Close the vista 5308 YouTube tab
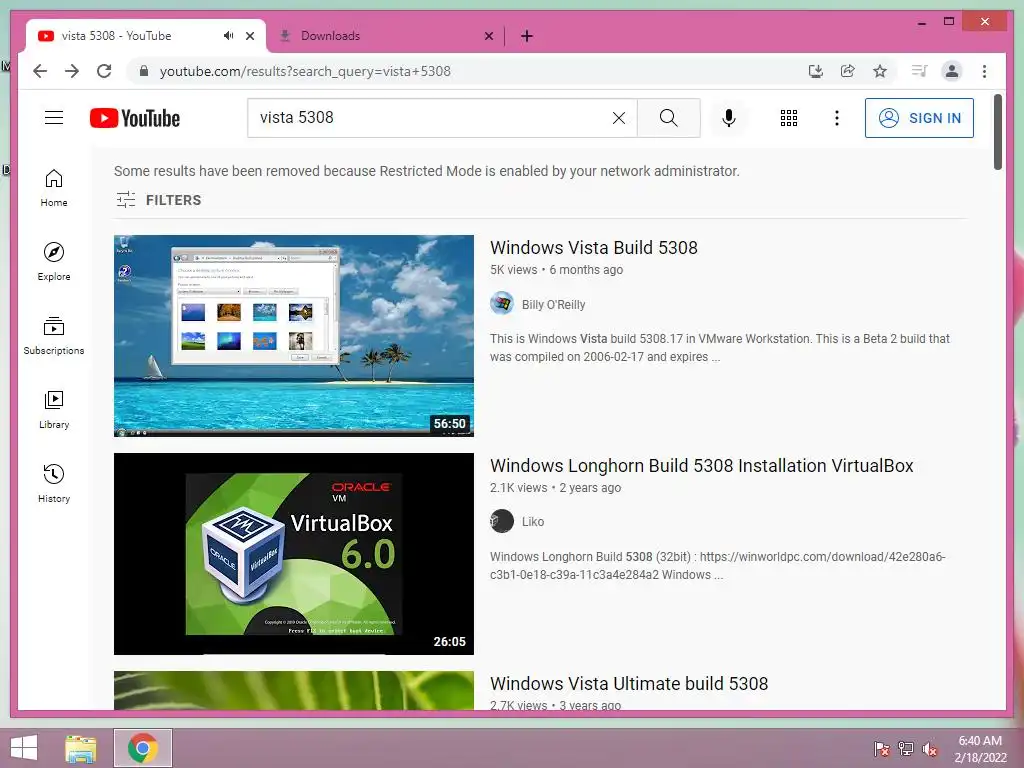The image size is (1024, 768). point(249,36)
